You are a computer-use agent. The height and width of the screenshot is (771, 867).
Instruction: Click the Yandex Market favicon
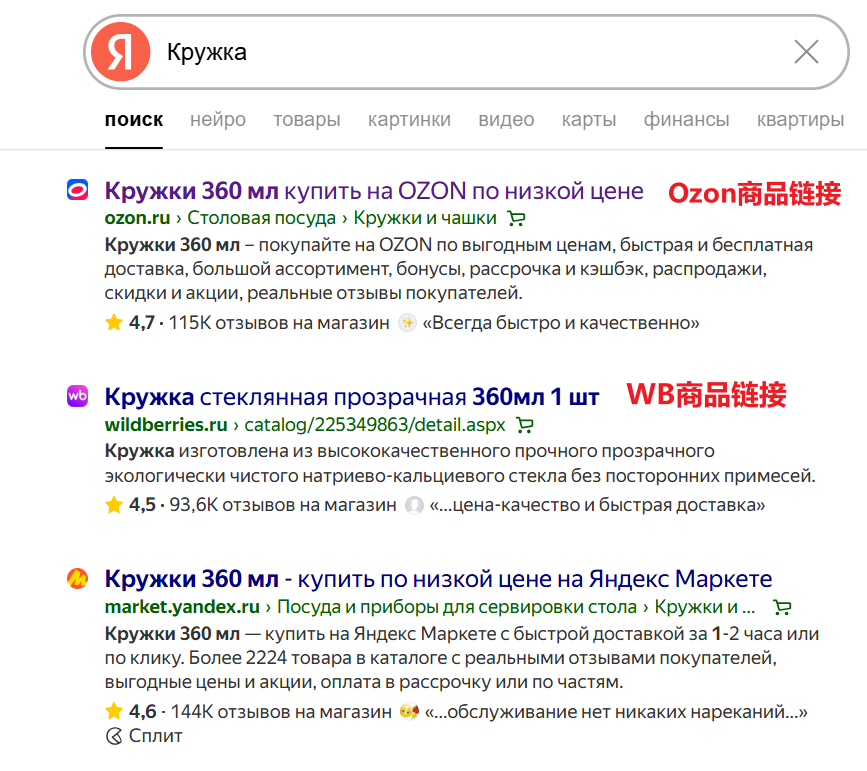point(77,579)
